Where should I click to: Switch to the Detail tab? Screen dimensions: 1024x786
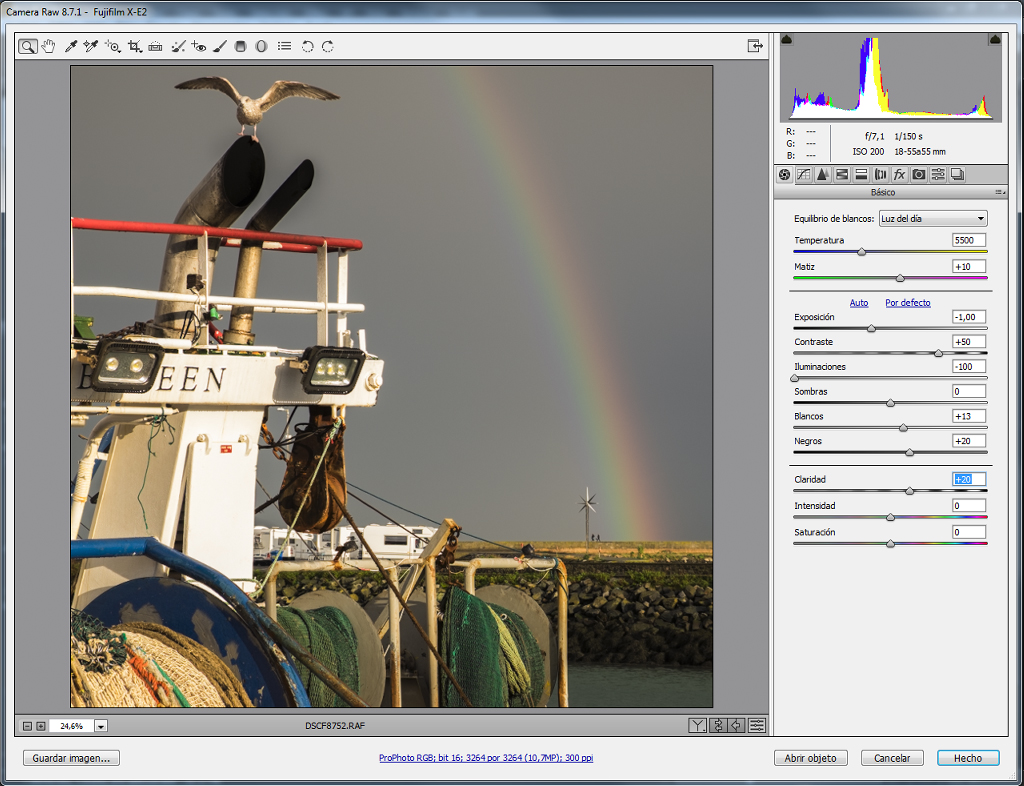[x=823, y=175]
